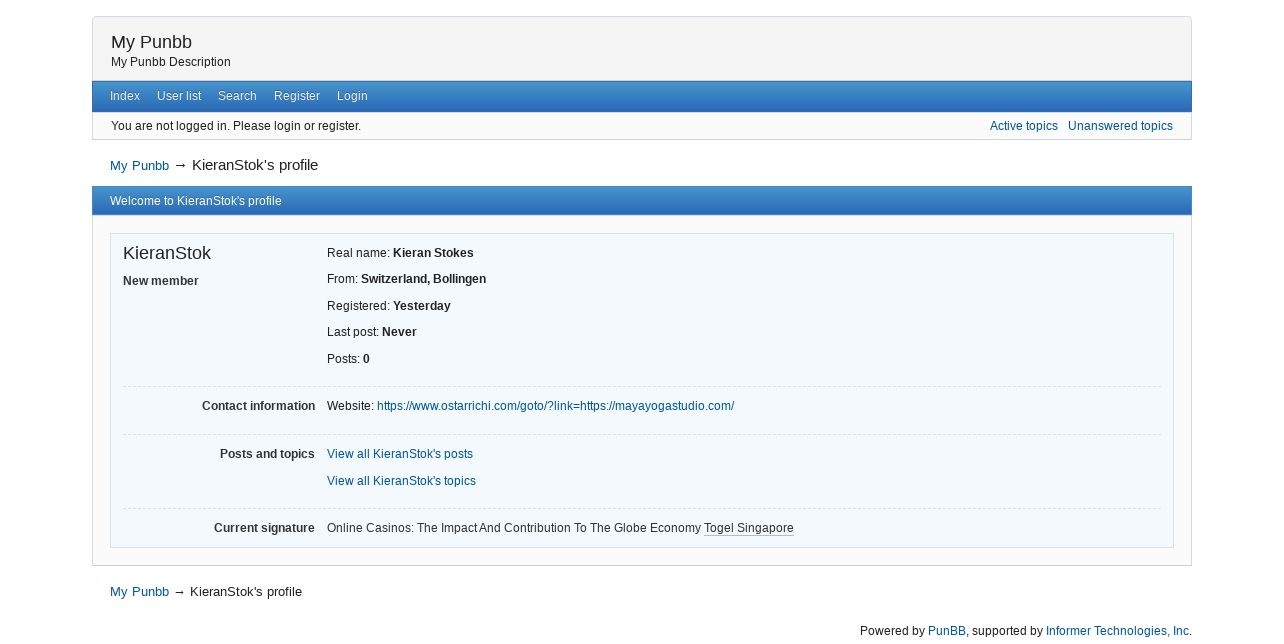This screenshot has height=644, width=1284.
Task: Click 'You are not logged in' message
Action: (236, 126)
